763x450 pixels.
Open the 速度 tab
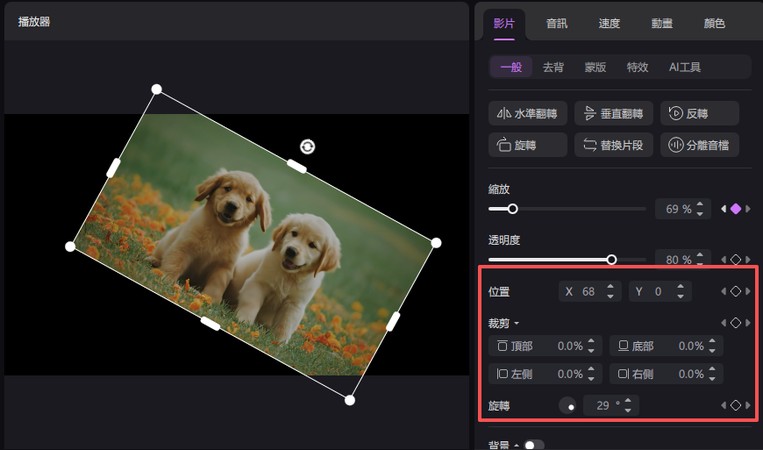(609, 23)
